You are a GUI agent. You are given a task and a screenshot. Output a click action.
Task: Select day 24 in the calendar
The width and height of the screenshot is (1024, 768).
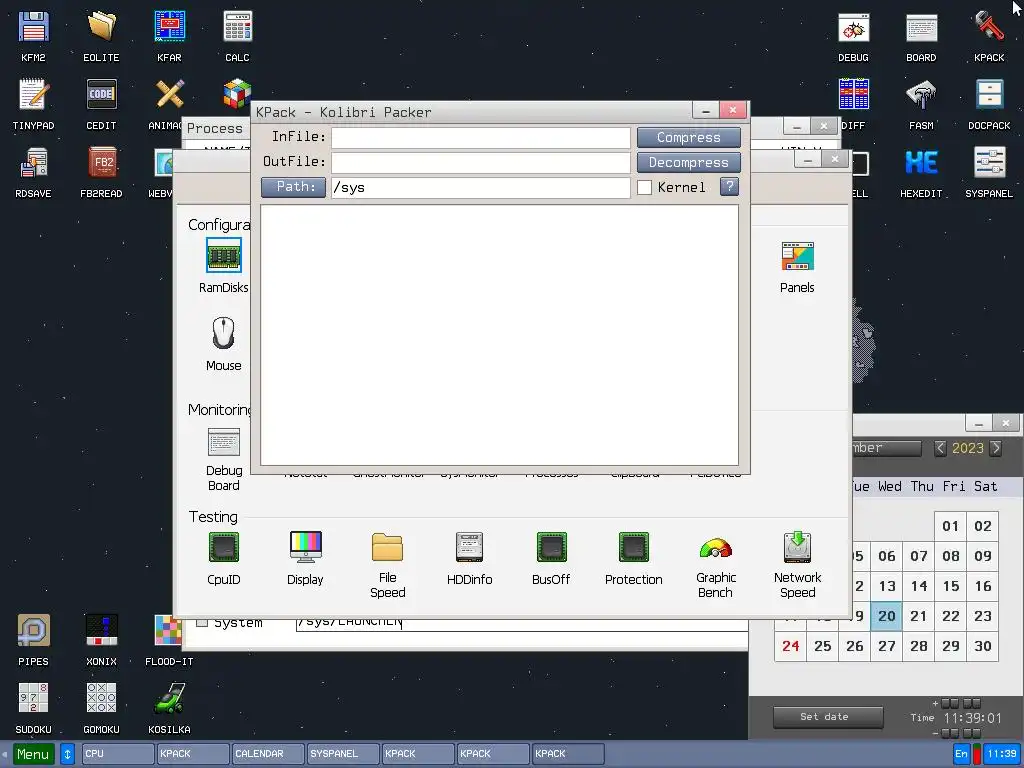[790, 647]
